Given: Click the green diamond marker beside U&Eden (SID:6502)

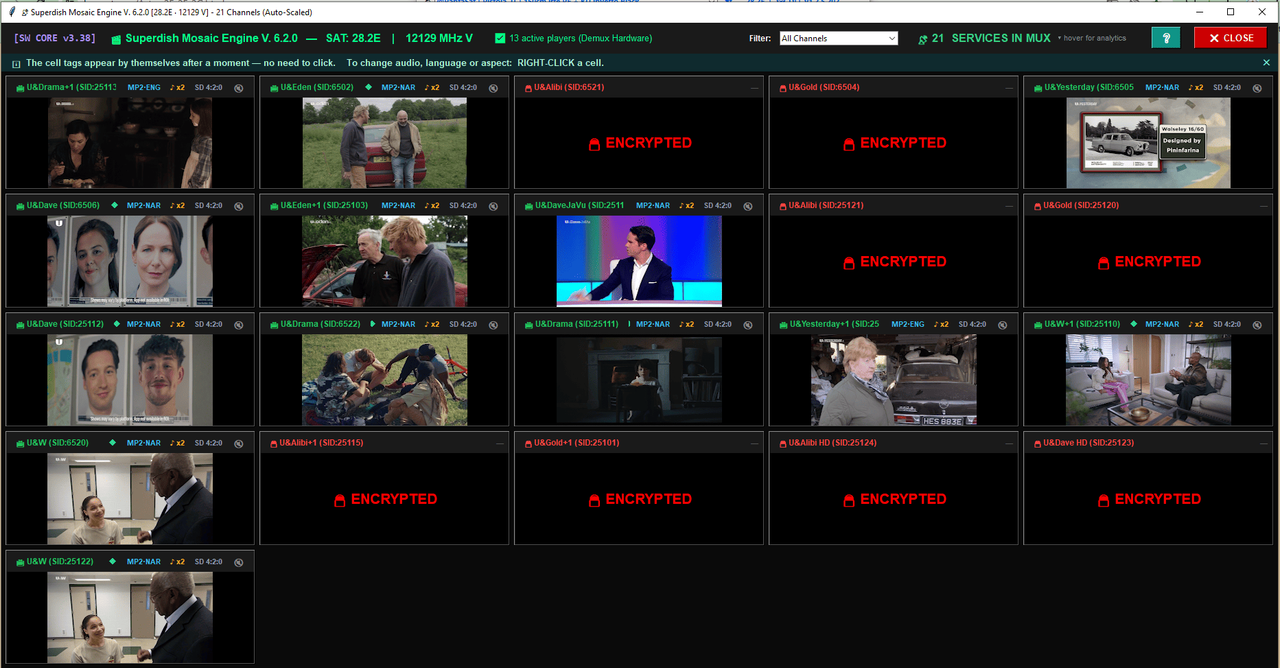Looking at the screenshot, I should [x=368, y=87].
